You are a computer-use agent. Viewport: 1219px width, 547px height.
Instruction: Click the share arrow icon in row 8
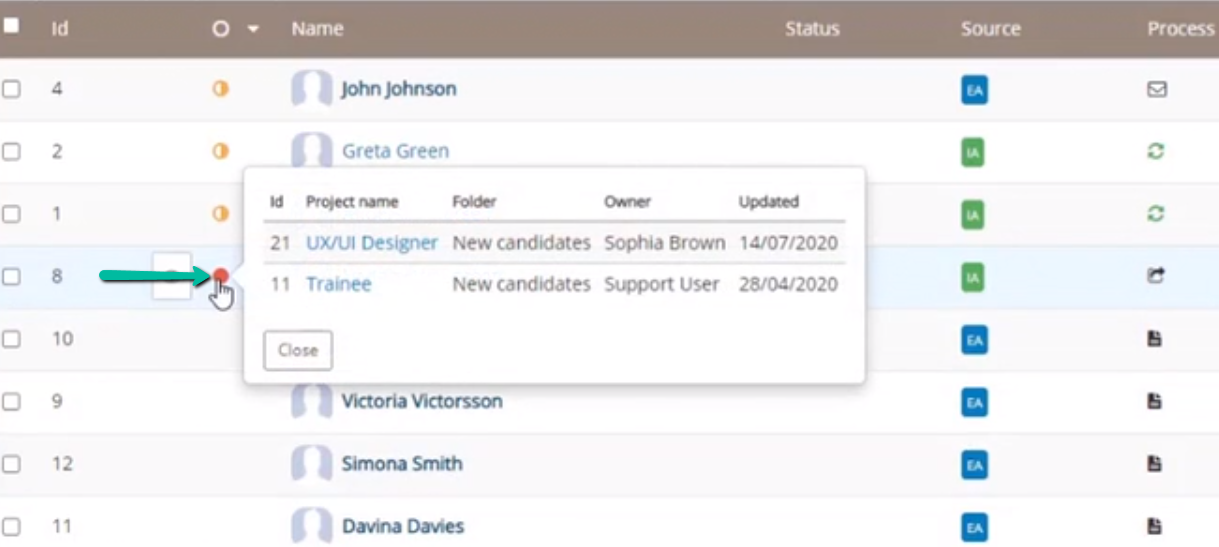coord(1156,276)
